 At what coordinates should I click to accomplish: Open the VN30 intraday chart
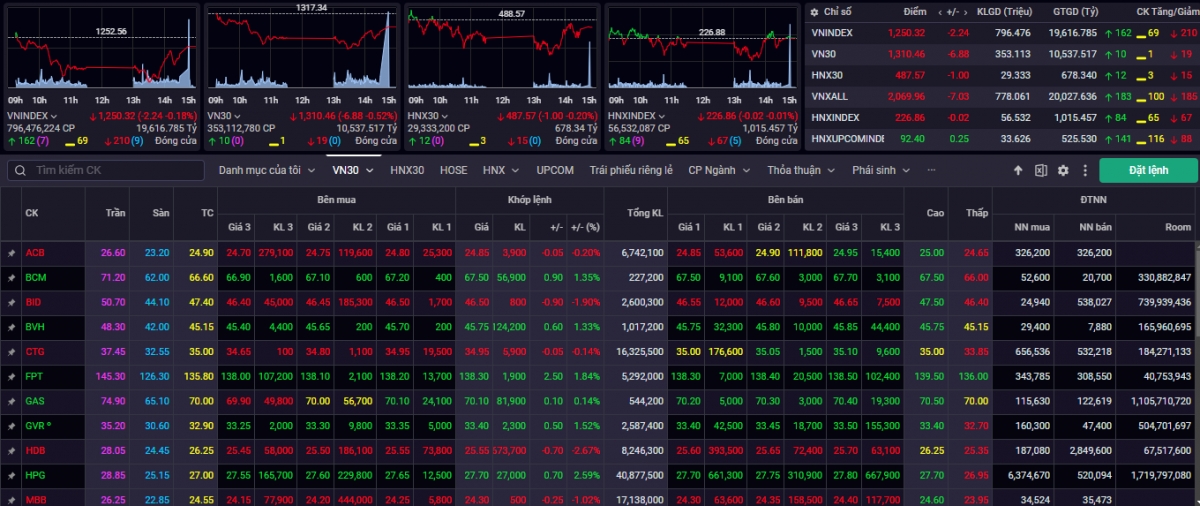(x=301, y=49)
